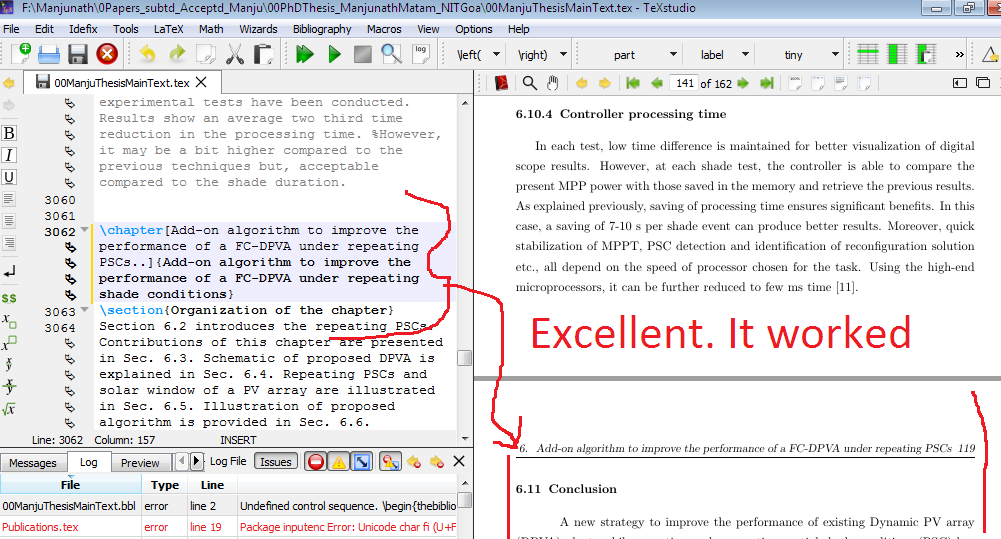Toggle bad box display in log panel
This screenshot has height=539, width=1001.
(x=362, y=462)
